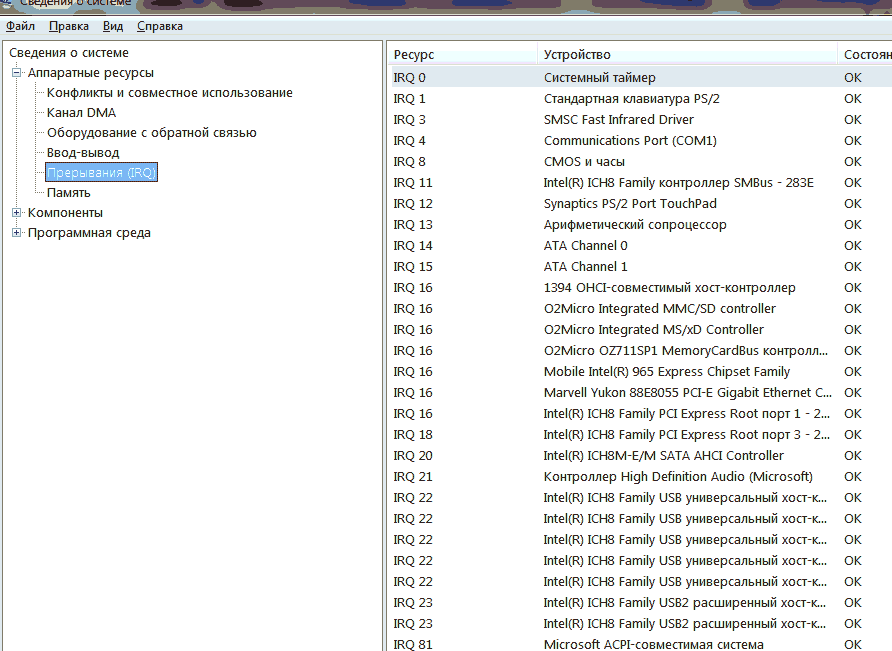Select the Synaptics PS/2 Port TouchPad row
The height and width of the screenshot is (651, 892).
600,203
